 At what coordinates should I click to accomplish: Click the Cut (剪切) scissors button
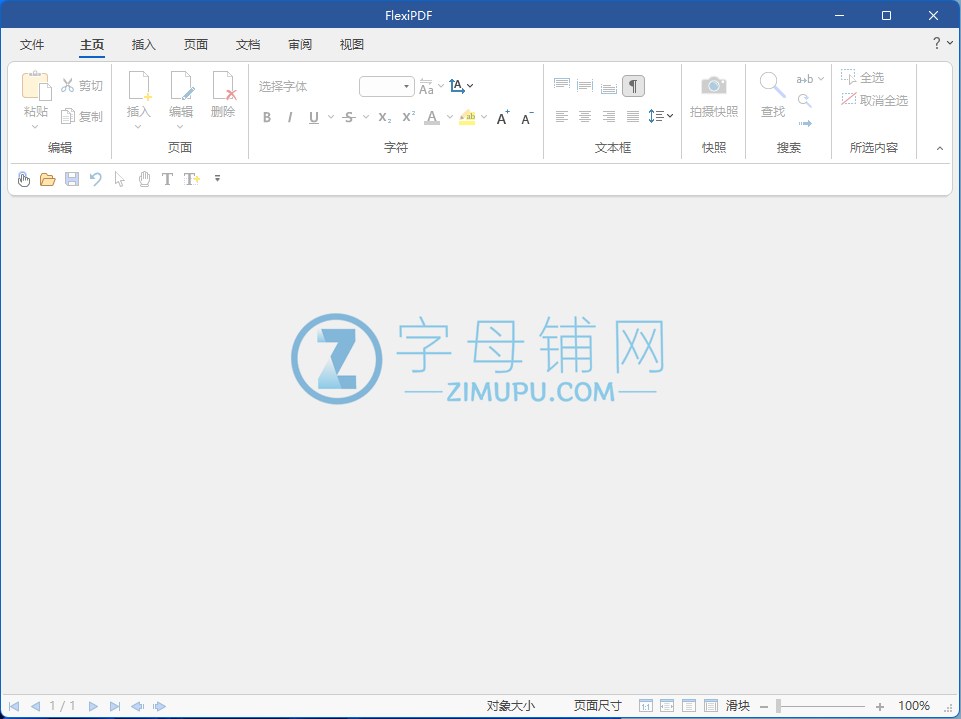point(82,85)
